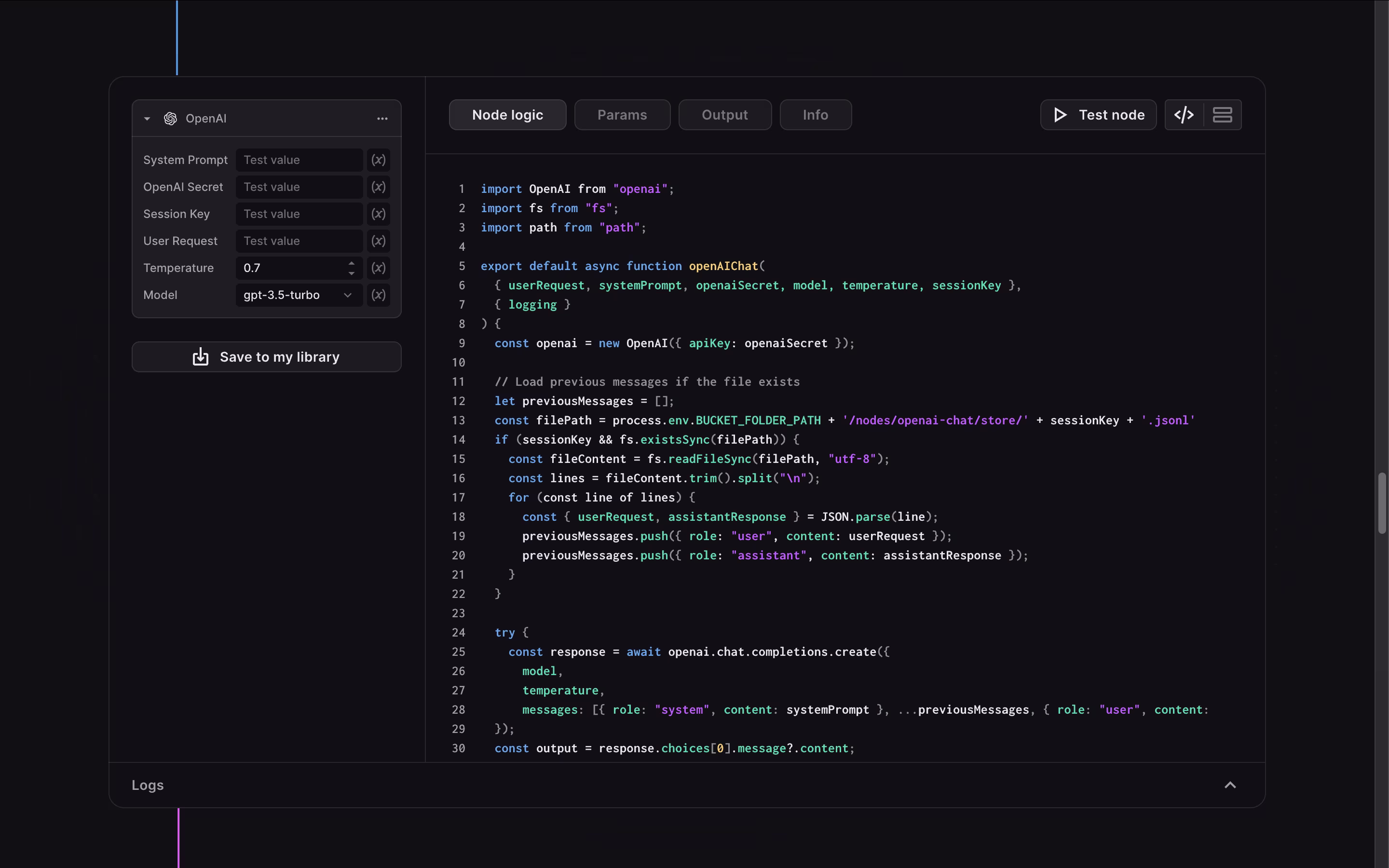
Task: Collapse the OpenAI node card arrow
Action: click(x=147, y=119)
